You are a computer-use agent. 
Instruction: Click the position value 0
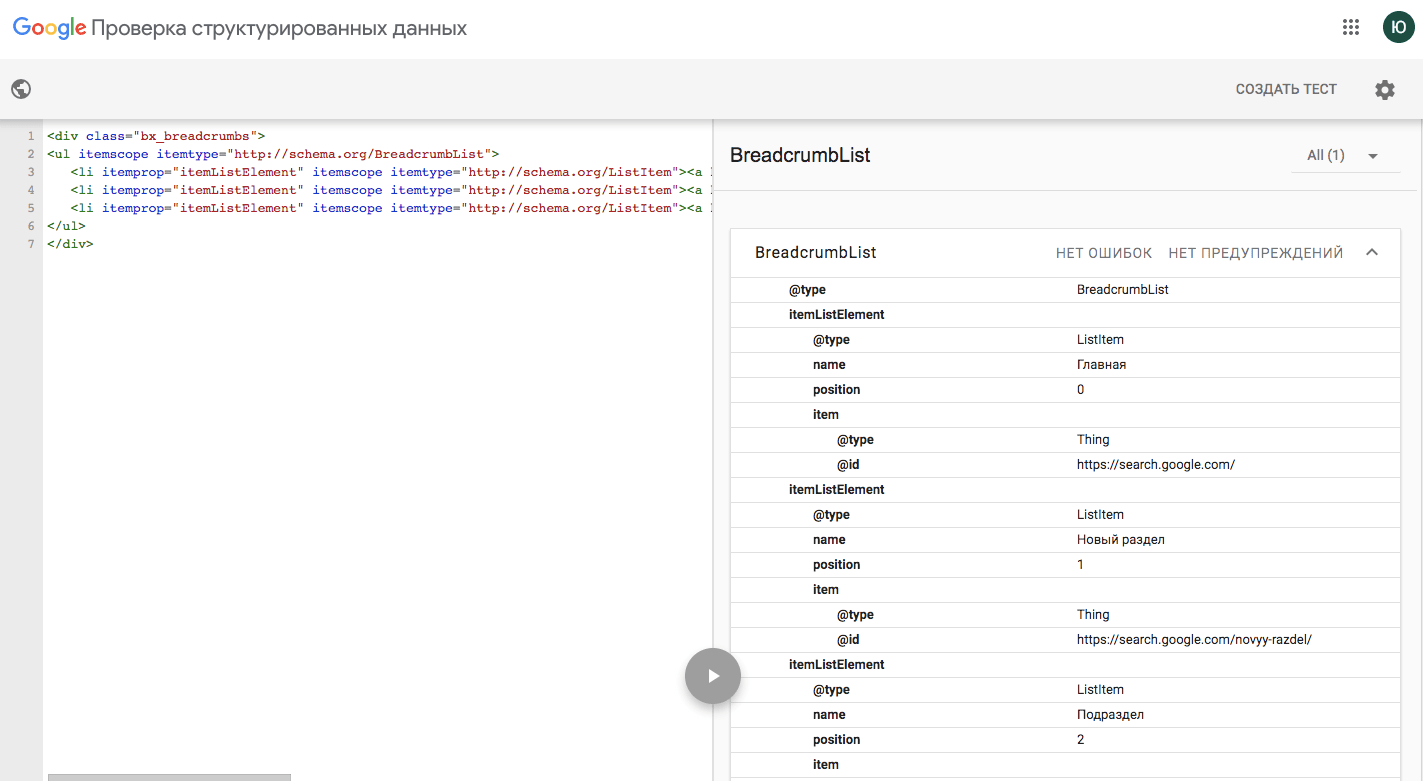click(1080, 389)
